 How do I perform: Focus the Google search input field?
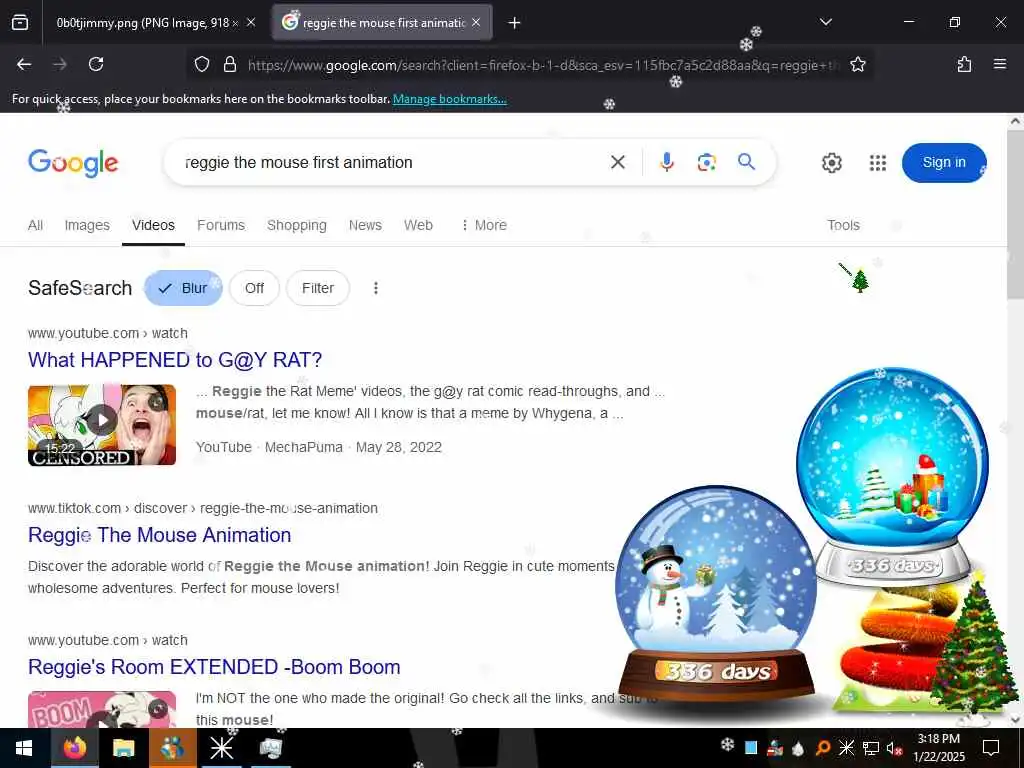coord(392,162)
